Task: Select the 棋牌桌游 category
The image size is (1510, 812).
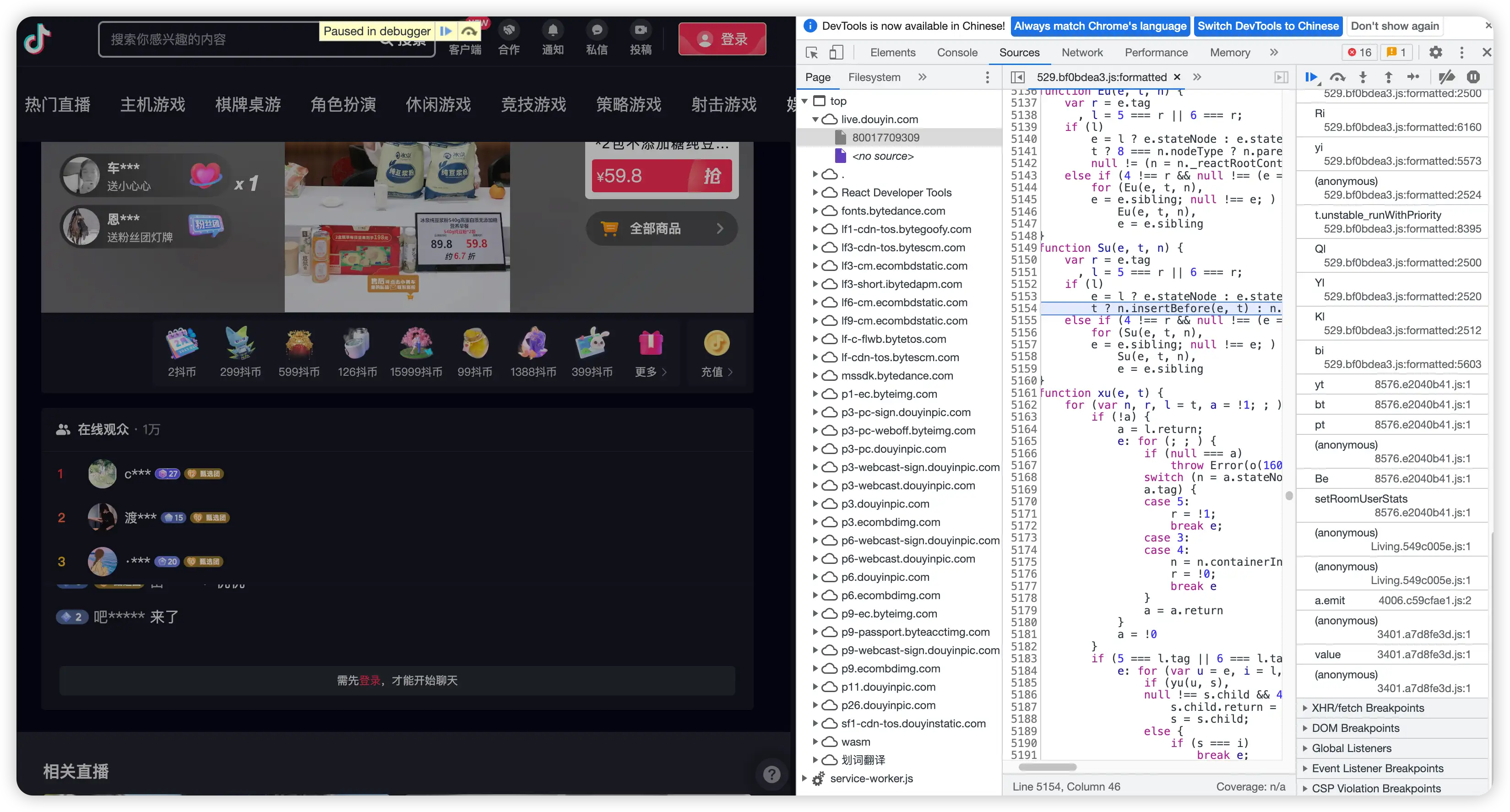Action: tap(247, 104)
